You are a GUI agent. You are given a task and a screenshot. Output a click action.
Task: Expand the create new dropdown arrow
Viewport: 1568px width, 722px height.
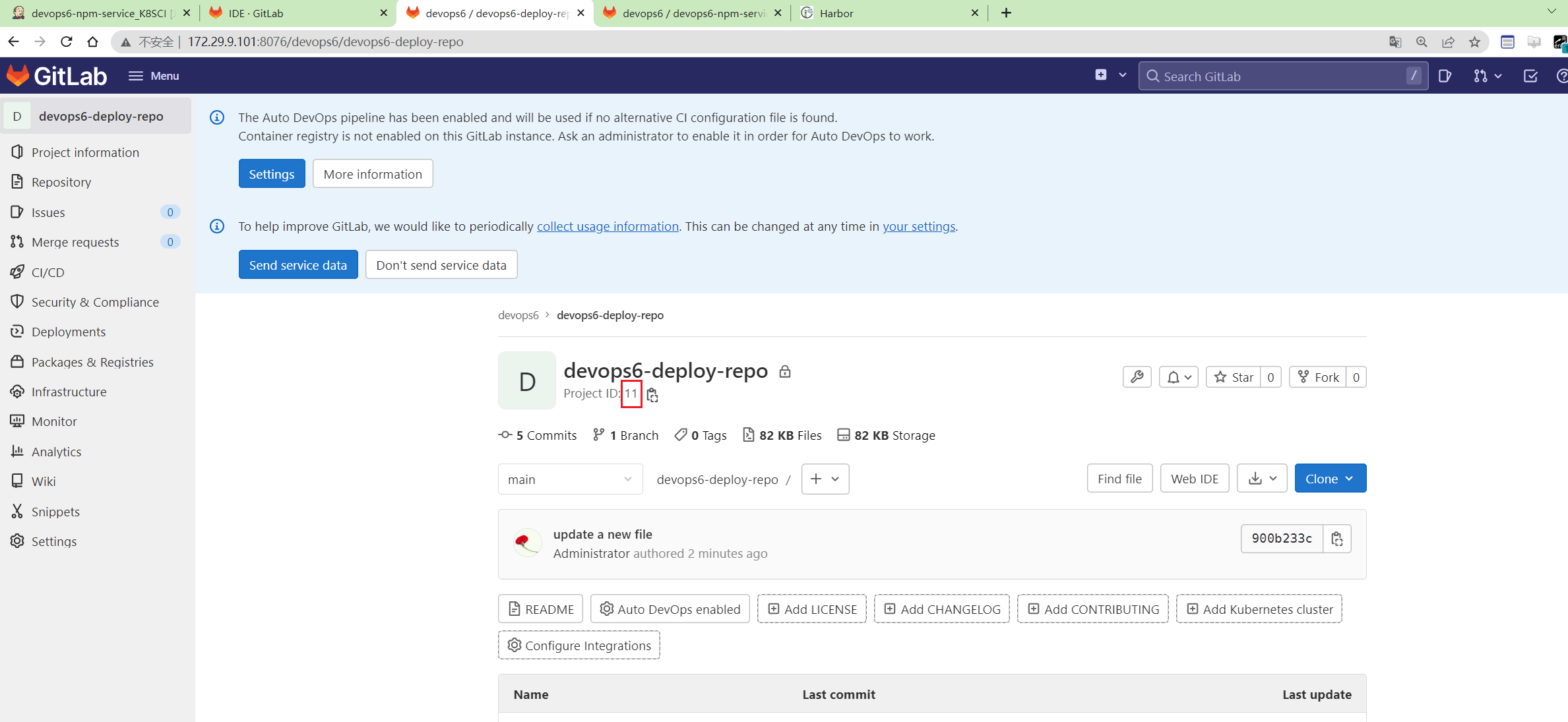click(1122, 75)
